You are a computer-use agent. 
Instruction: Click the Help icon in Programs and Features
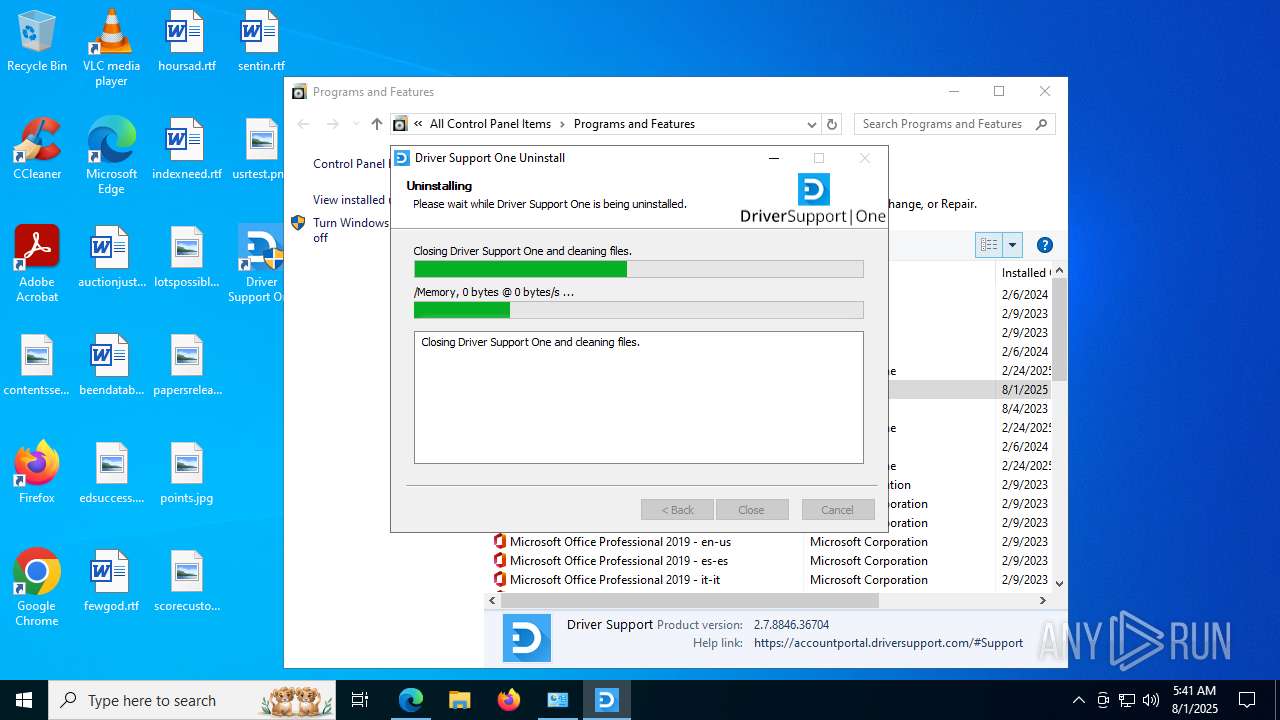(x=1044, y=245)
